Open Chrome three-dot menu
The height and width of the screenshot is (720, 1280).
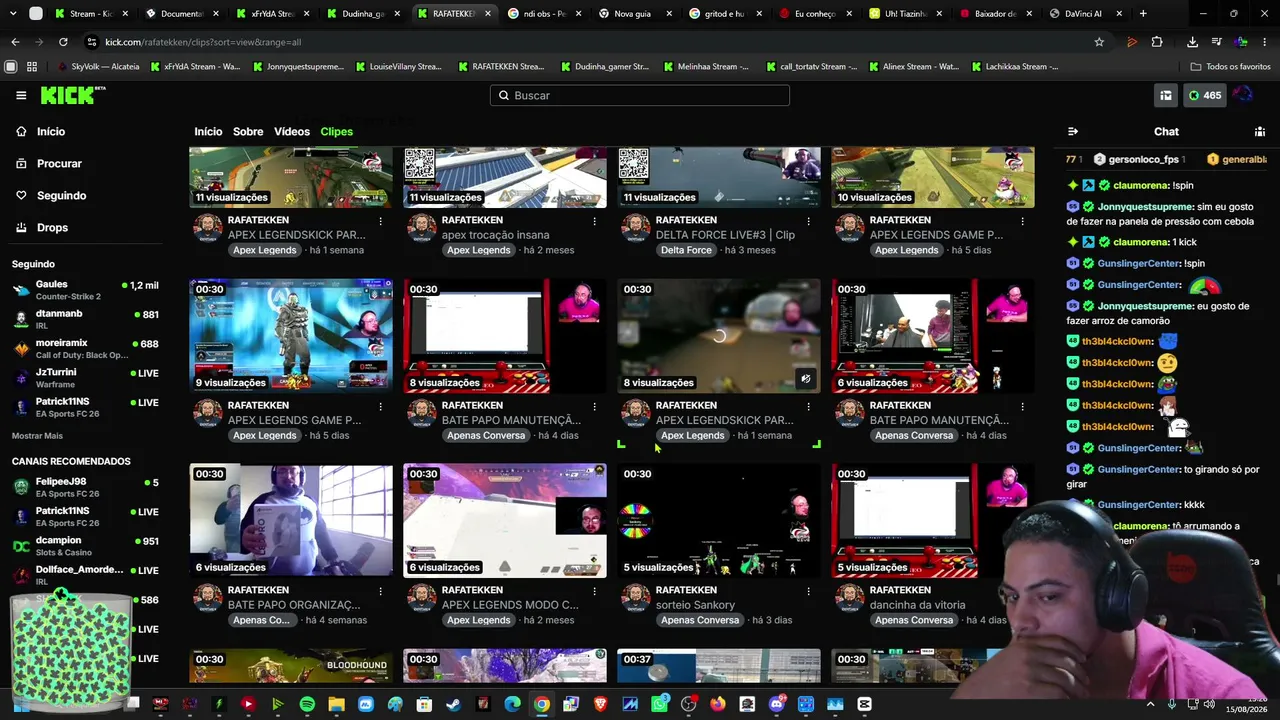[x=1265, y=42]
